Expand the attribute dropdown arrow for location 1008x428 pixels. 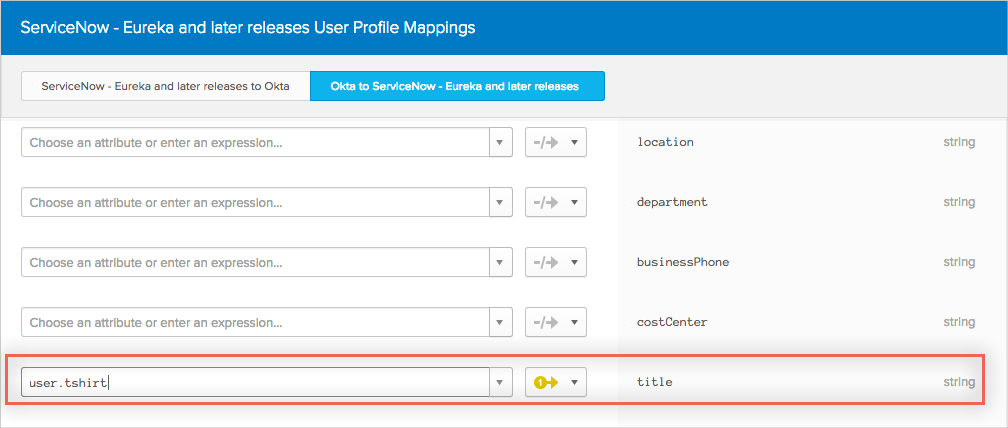tap(500, 142)
